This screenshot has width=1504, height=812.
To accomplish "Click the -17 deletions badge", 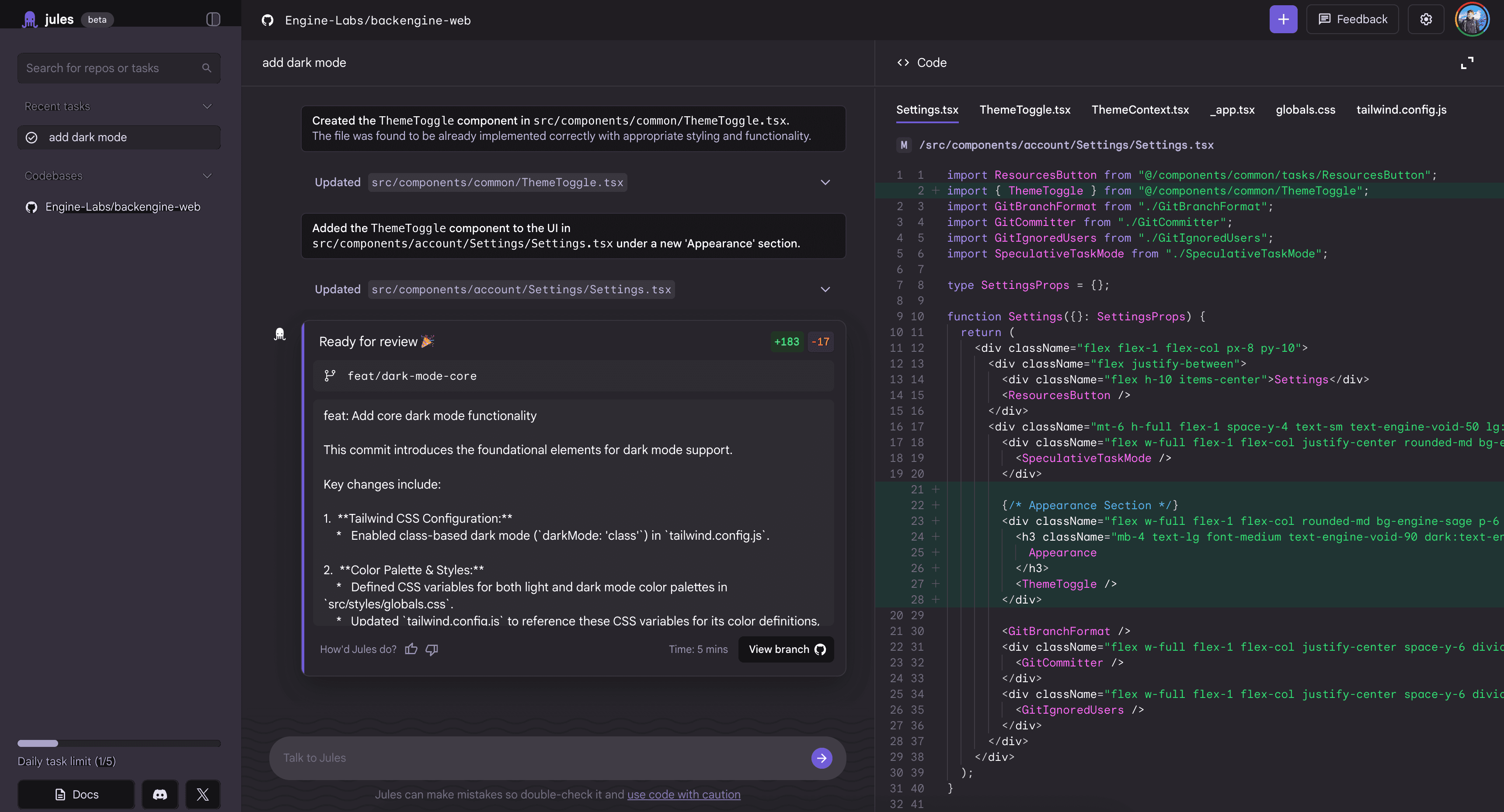I will (820, 341).
